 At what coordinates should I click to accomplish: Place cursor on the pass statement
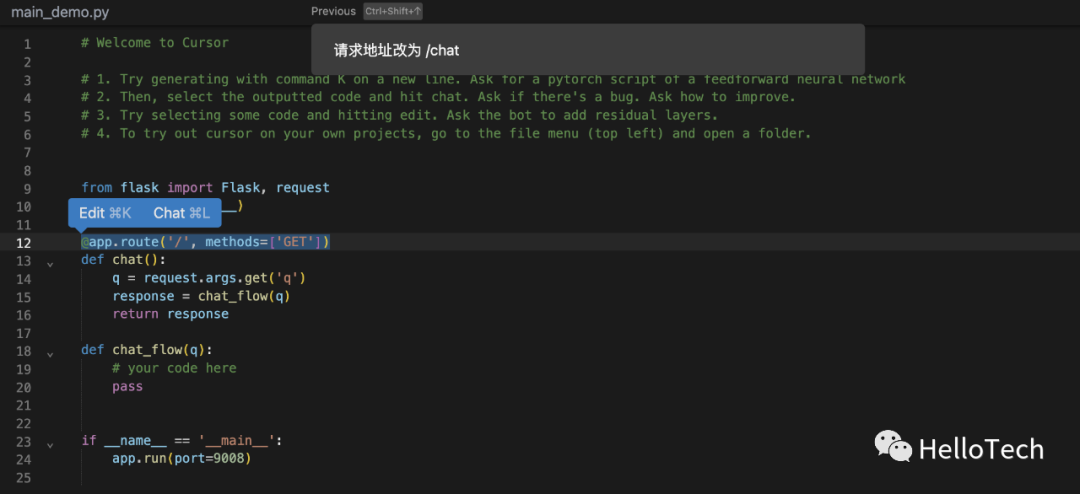pos(128,387)
